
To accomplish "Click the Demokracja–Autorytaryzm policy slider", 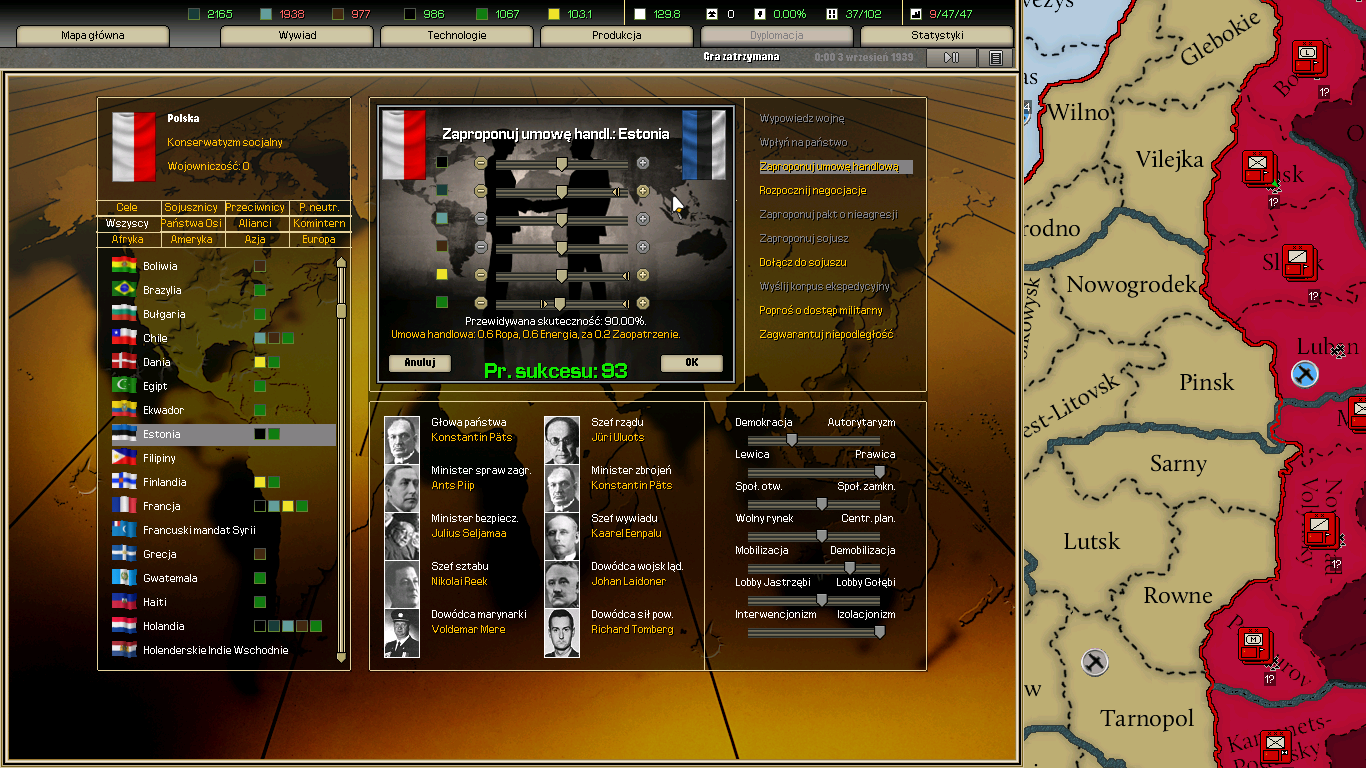I will coord(814,440).
